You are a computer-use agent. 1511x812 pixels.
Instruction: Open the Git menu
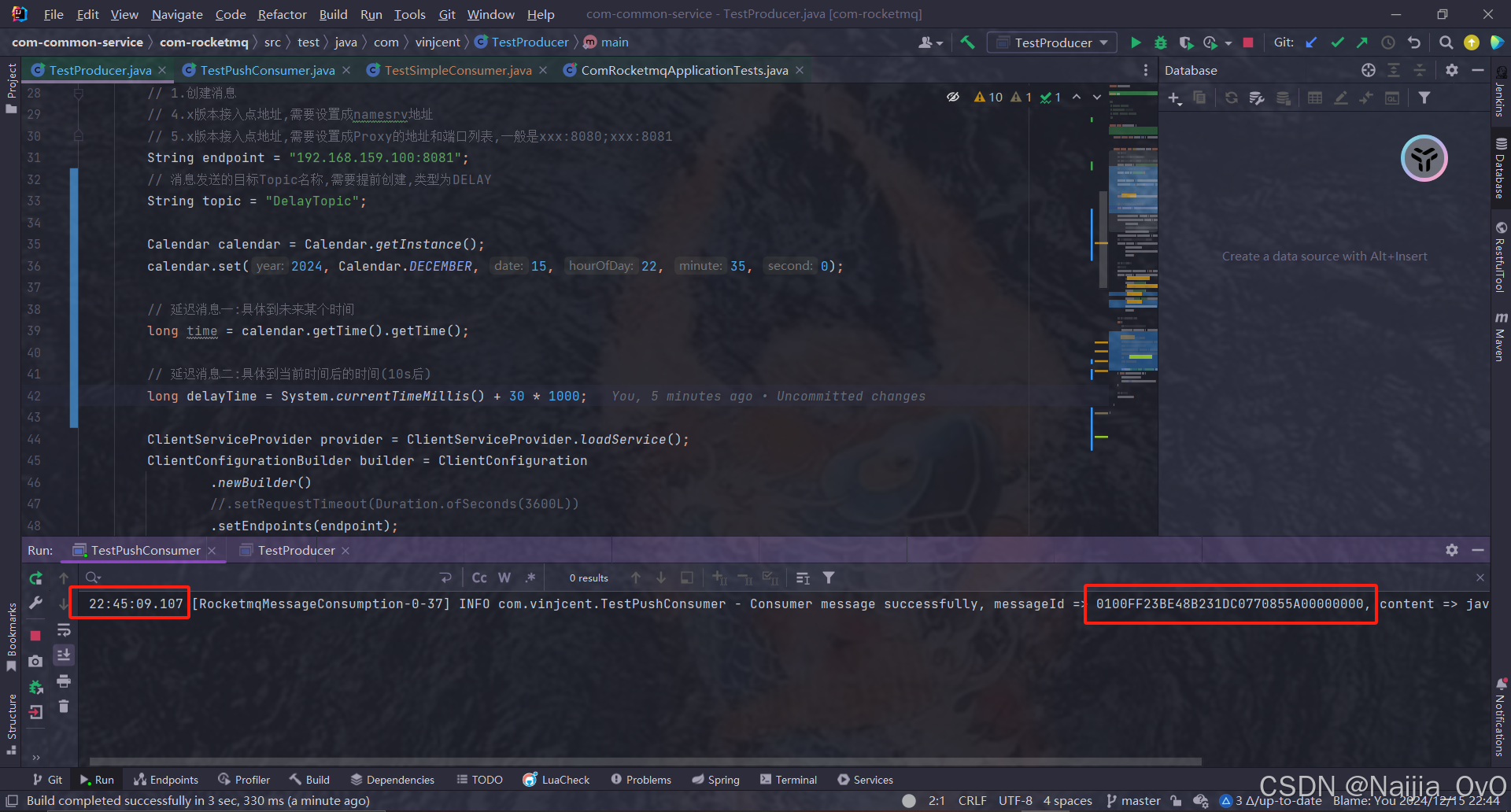(447, 14)
